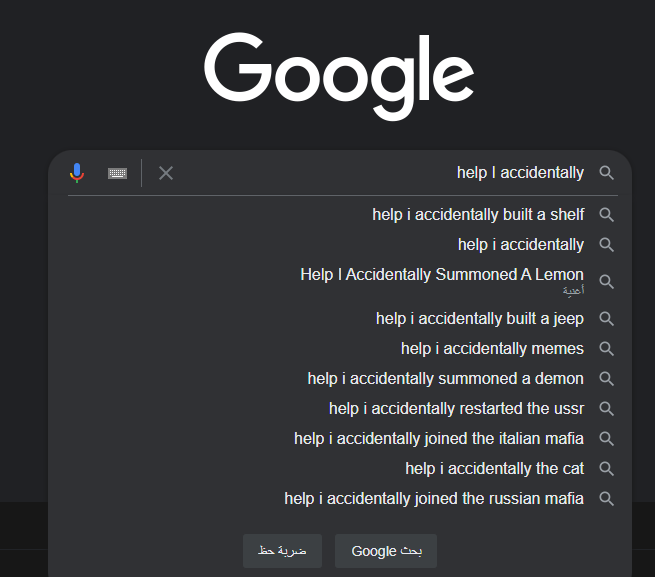Screen dimensions: 655x577
Task: Clear the search box with the X icon
Action: pos(166,173)
